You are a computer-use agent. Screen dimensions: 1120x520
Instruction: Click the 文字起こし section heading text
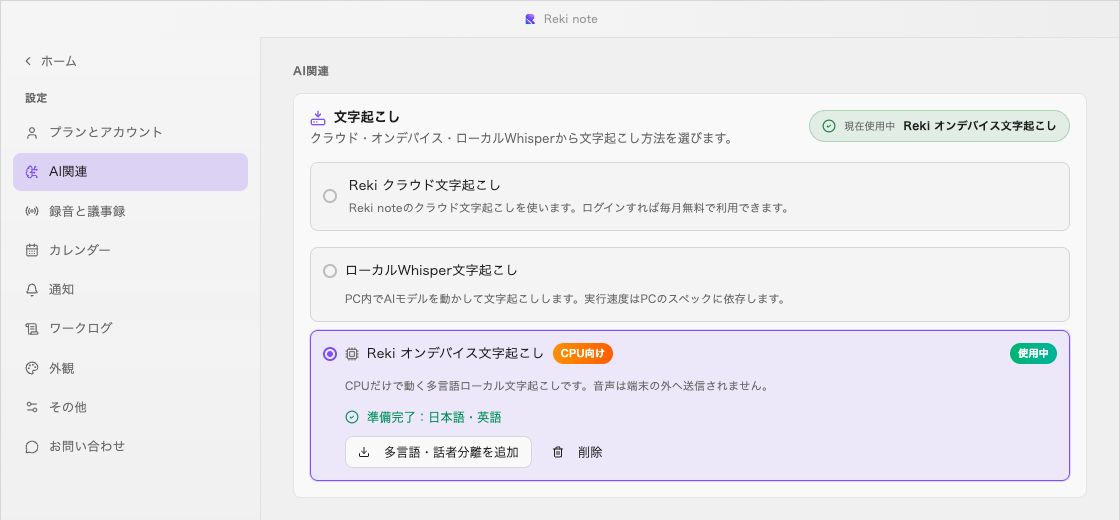click(366, 117)
